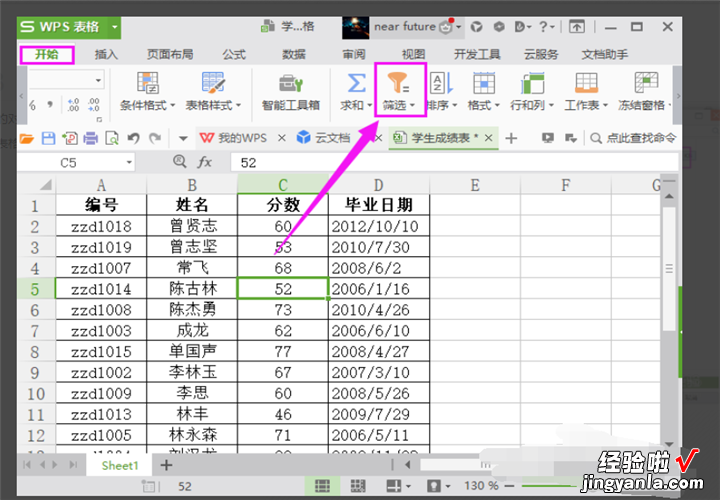Click the 点此查找命令 search box
The height and width of the screenshot is (500, 720).
[x=633, y=138]
